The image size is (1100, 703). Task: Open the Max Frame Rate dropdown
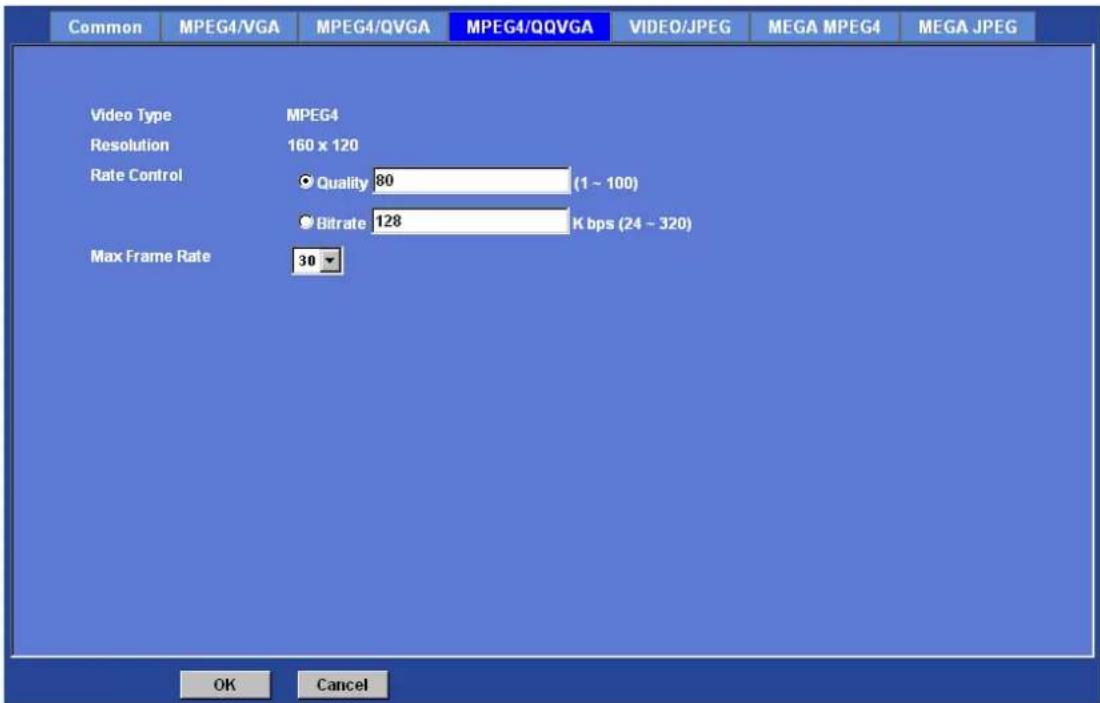[x=317, y=261]
